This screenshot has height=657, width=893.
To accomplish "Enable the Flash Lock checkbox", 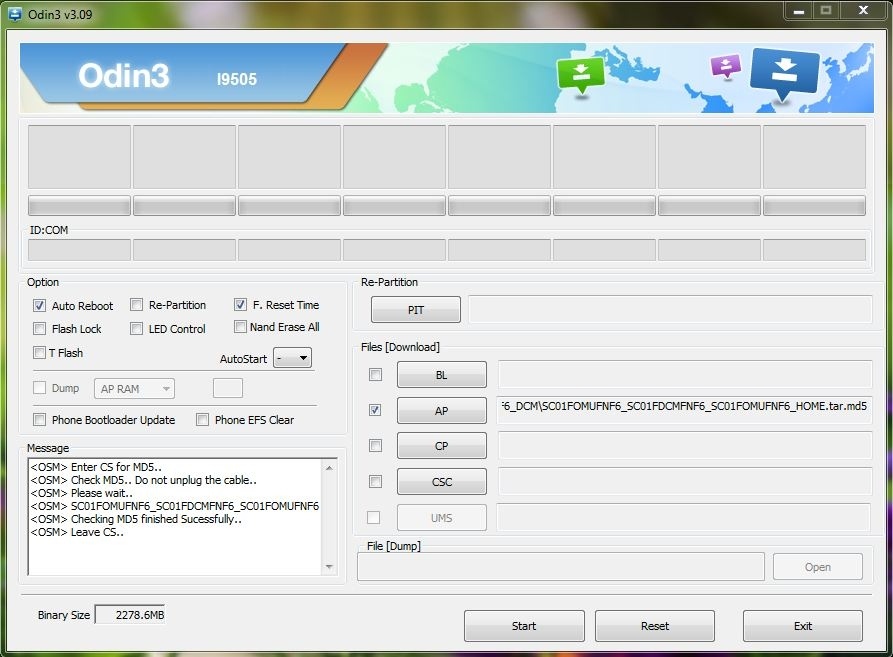I will pos(39,328).
